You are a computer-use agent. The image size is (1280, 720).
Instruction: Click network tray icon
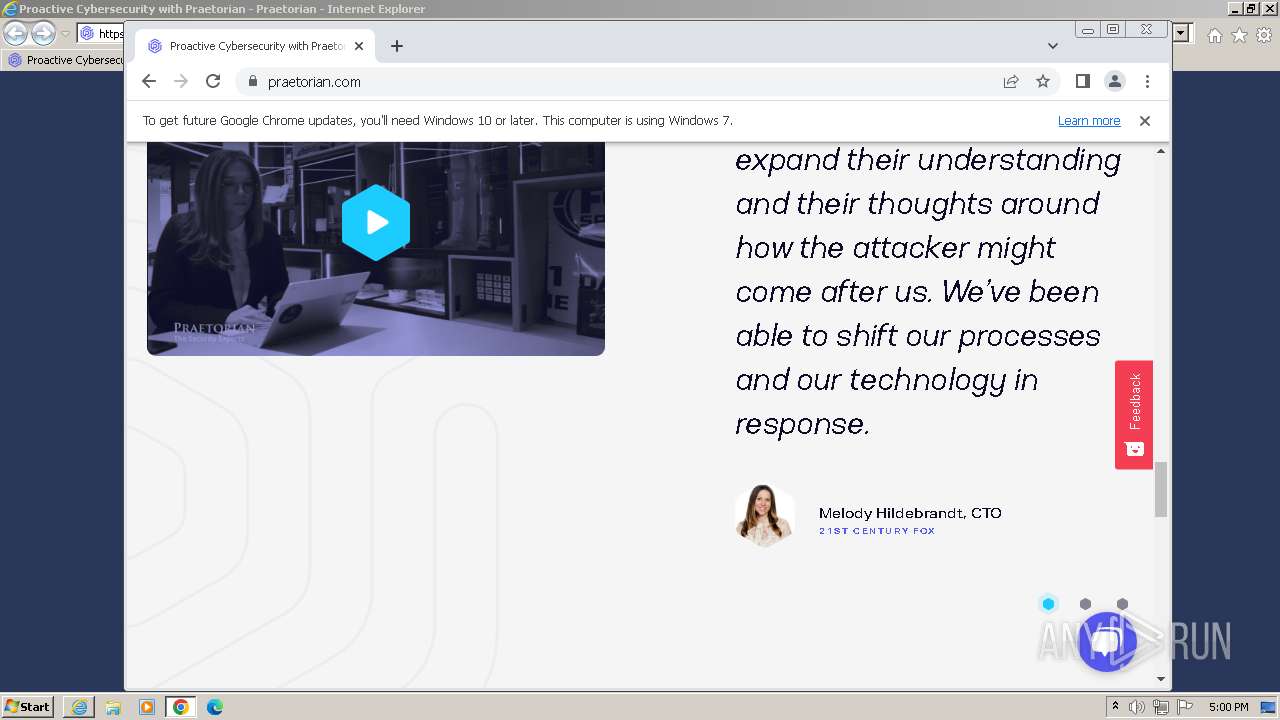(x=1161, y=707)
